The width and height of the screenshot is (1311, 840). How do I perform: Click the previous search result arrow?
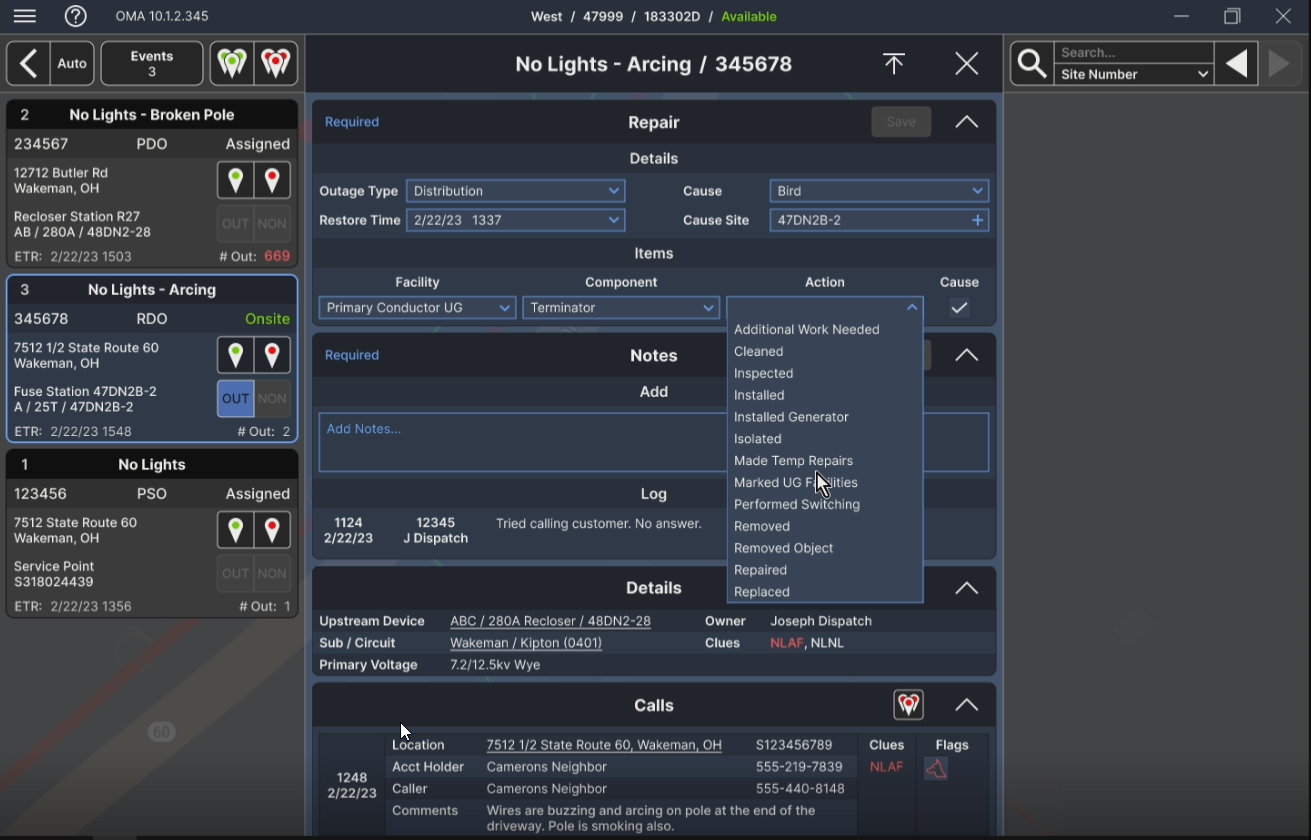(1237, 64)
